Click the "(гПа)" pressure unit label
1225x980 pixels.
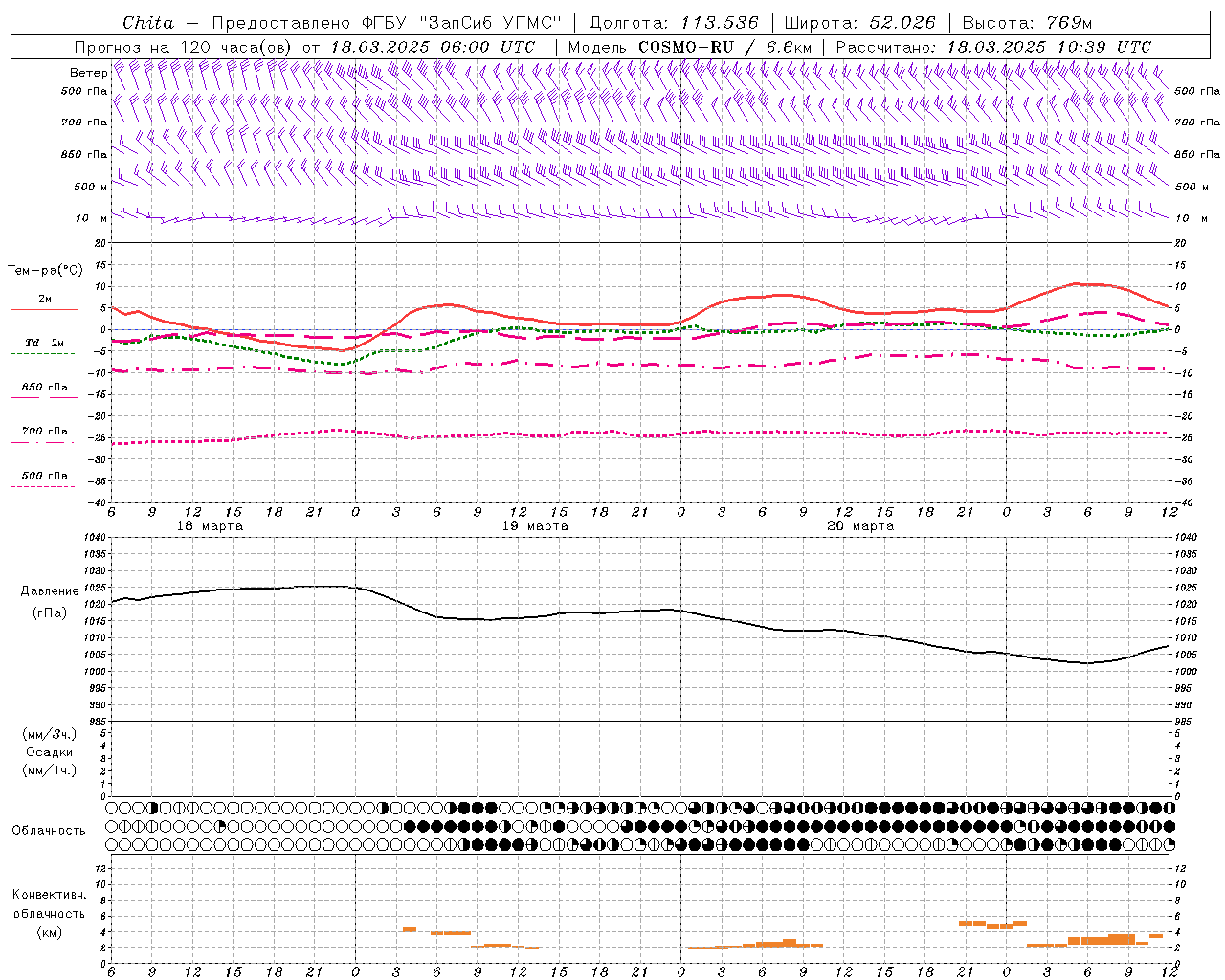(50, 612)
